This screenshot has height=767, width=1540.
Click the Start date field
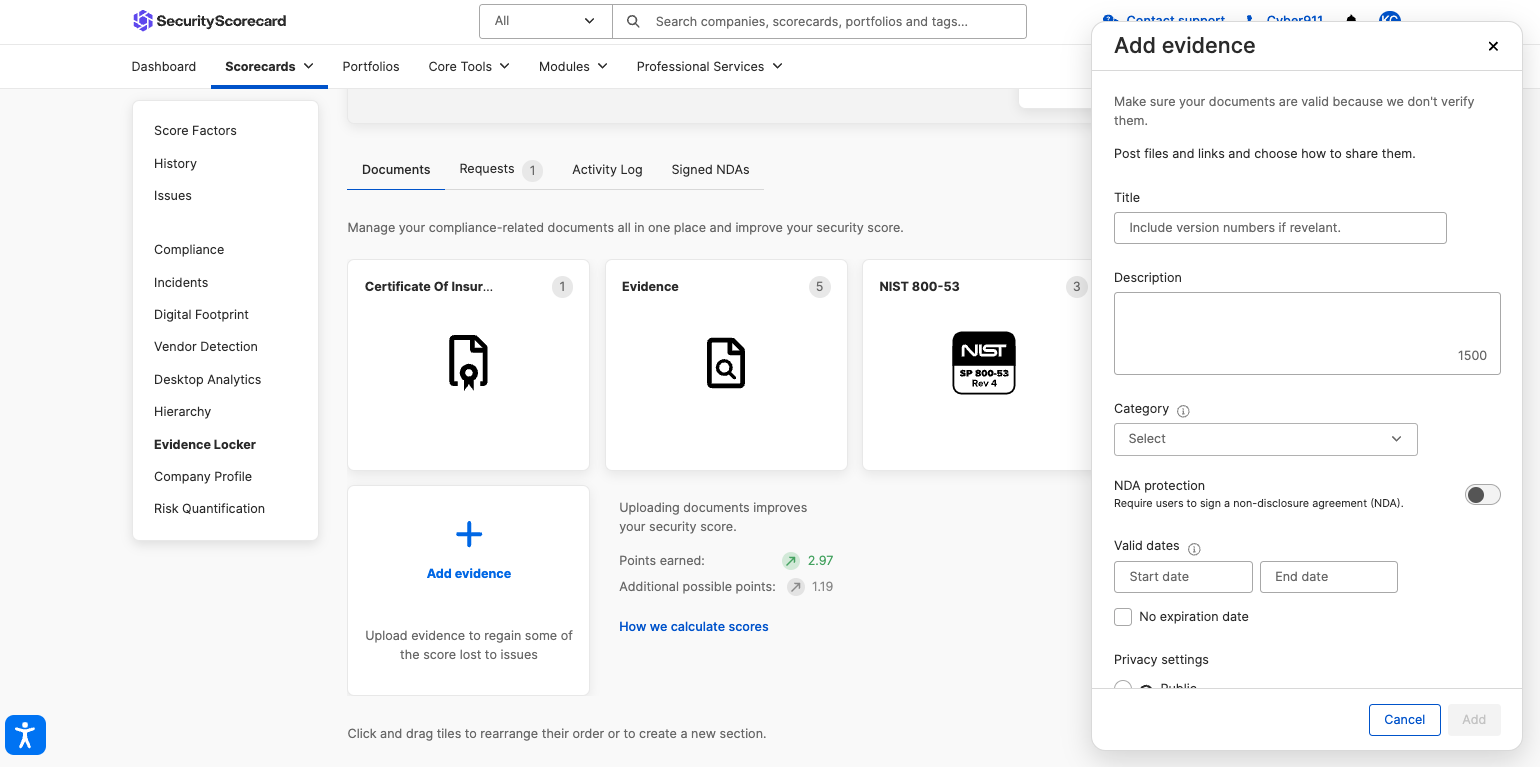point(1182,577)
